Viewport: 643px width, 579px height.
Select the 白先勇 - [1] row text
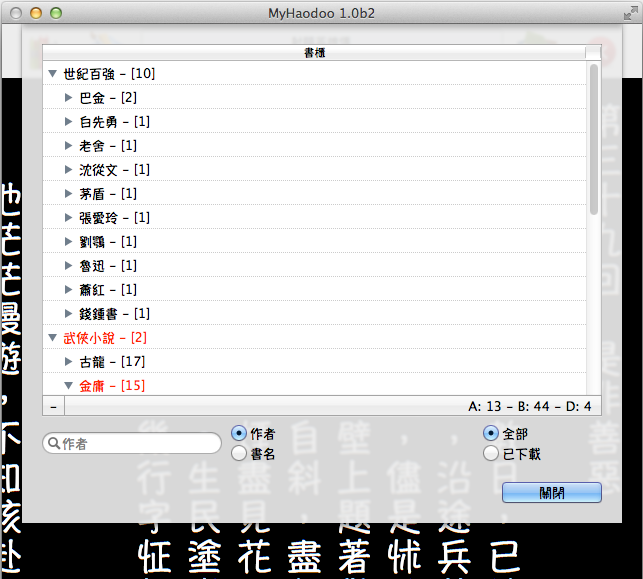coord(114,122)
